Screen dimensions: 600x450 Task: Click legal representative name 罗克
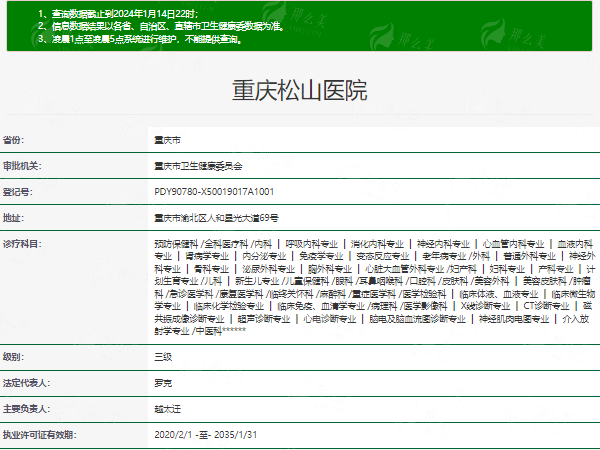pos(163,383)
